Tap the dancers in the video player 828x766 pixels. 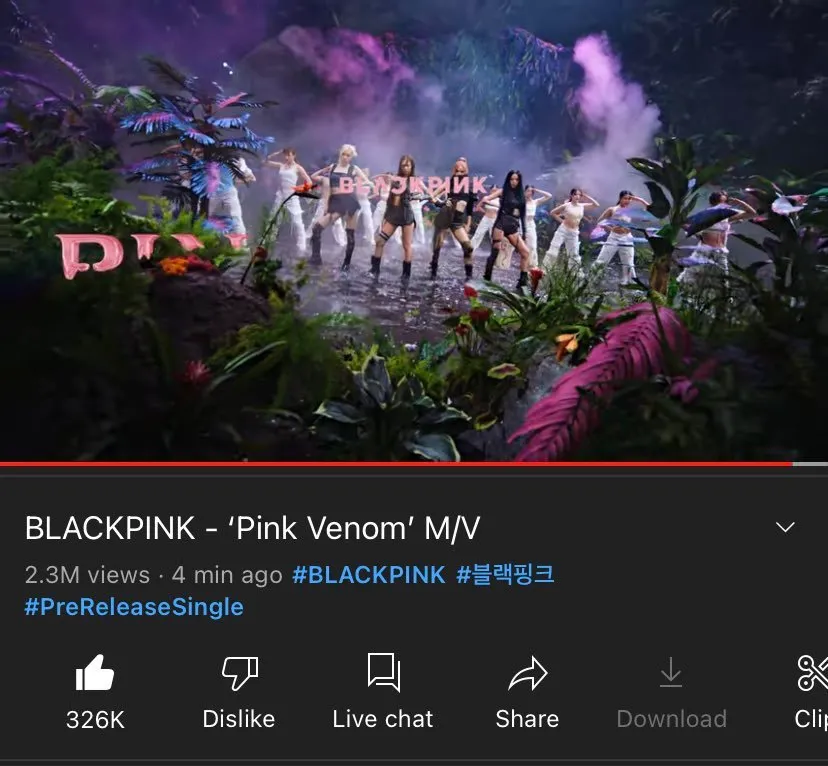coord(422,216)
